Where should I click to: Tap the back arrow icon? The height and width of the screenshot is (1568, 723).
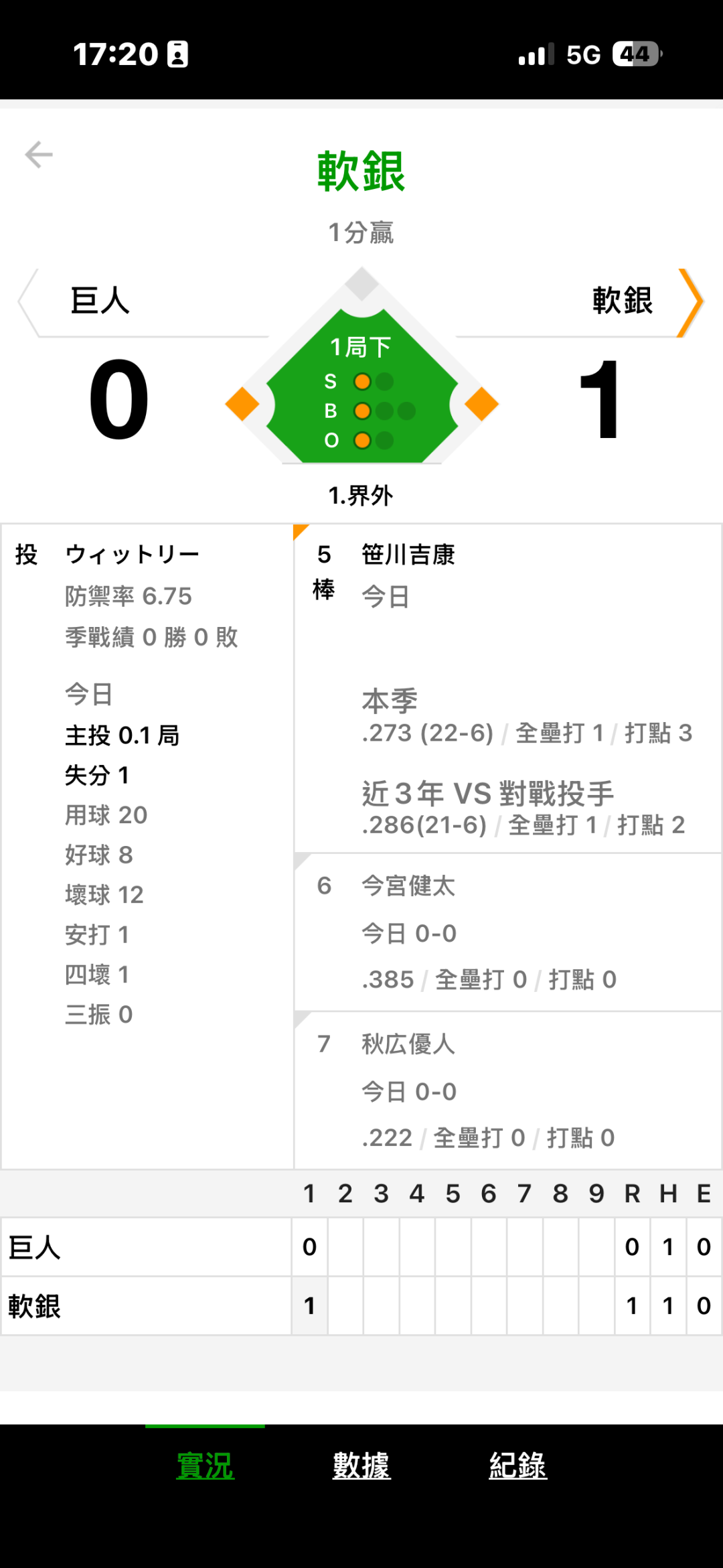tap(39, 155)
